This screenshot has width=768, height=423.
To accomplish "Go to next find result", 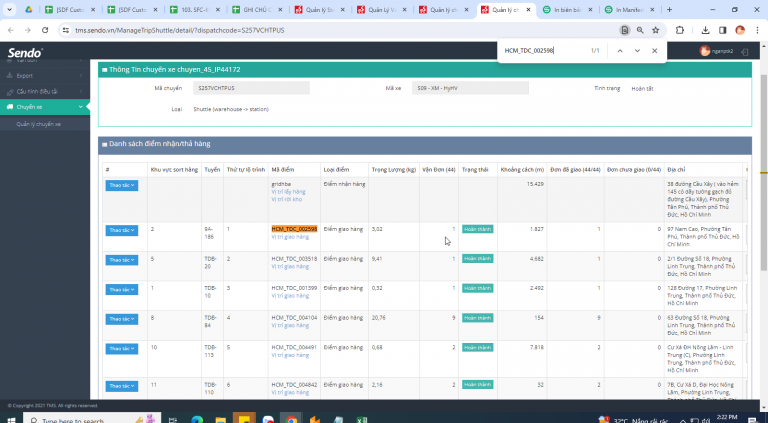I will tap(637, 50).
